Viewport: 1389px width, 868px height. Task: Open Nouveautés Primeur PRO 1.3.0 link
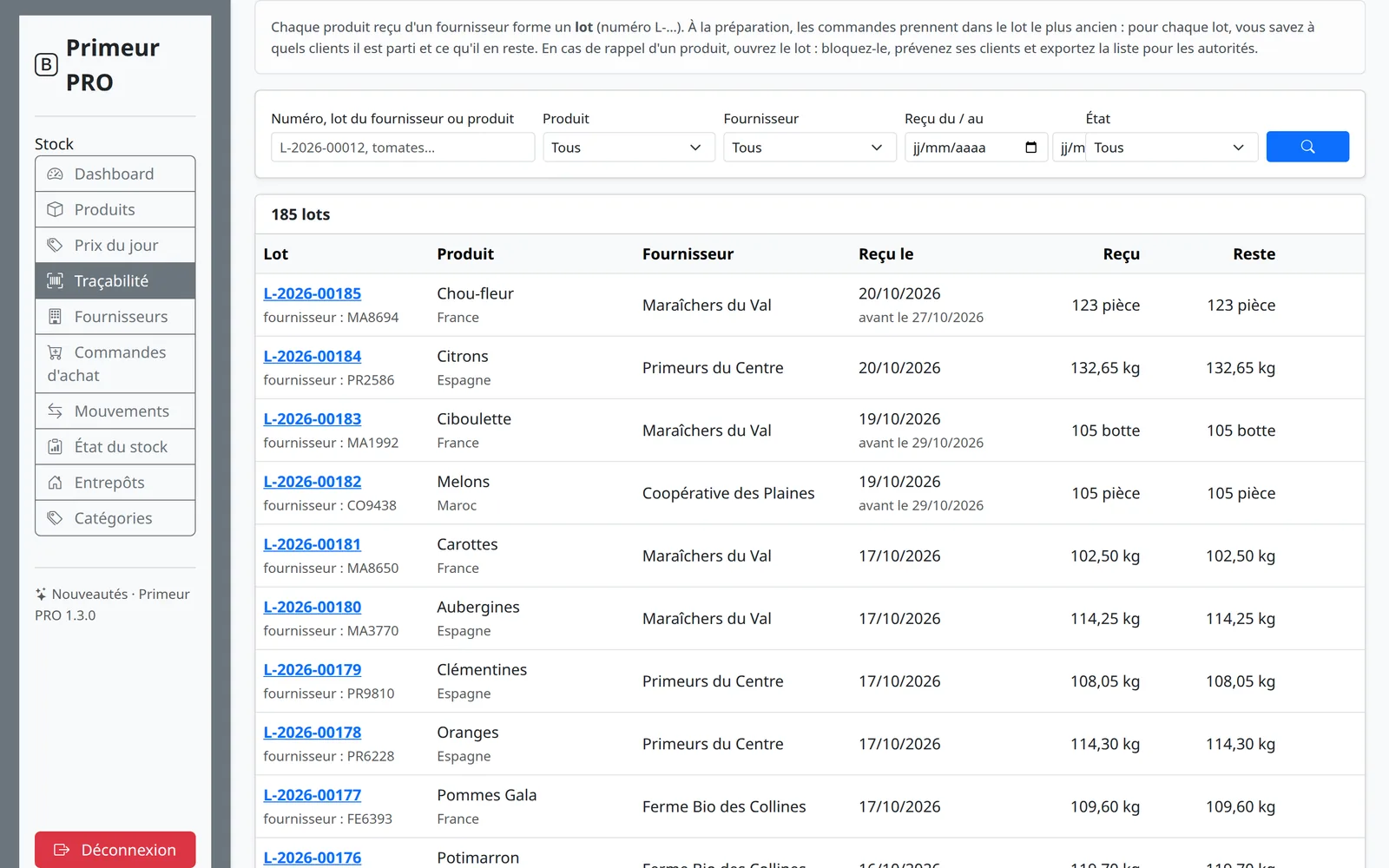click(113, 605)
